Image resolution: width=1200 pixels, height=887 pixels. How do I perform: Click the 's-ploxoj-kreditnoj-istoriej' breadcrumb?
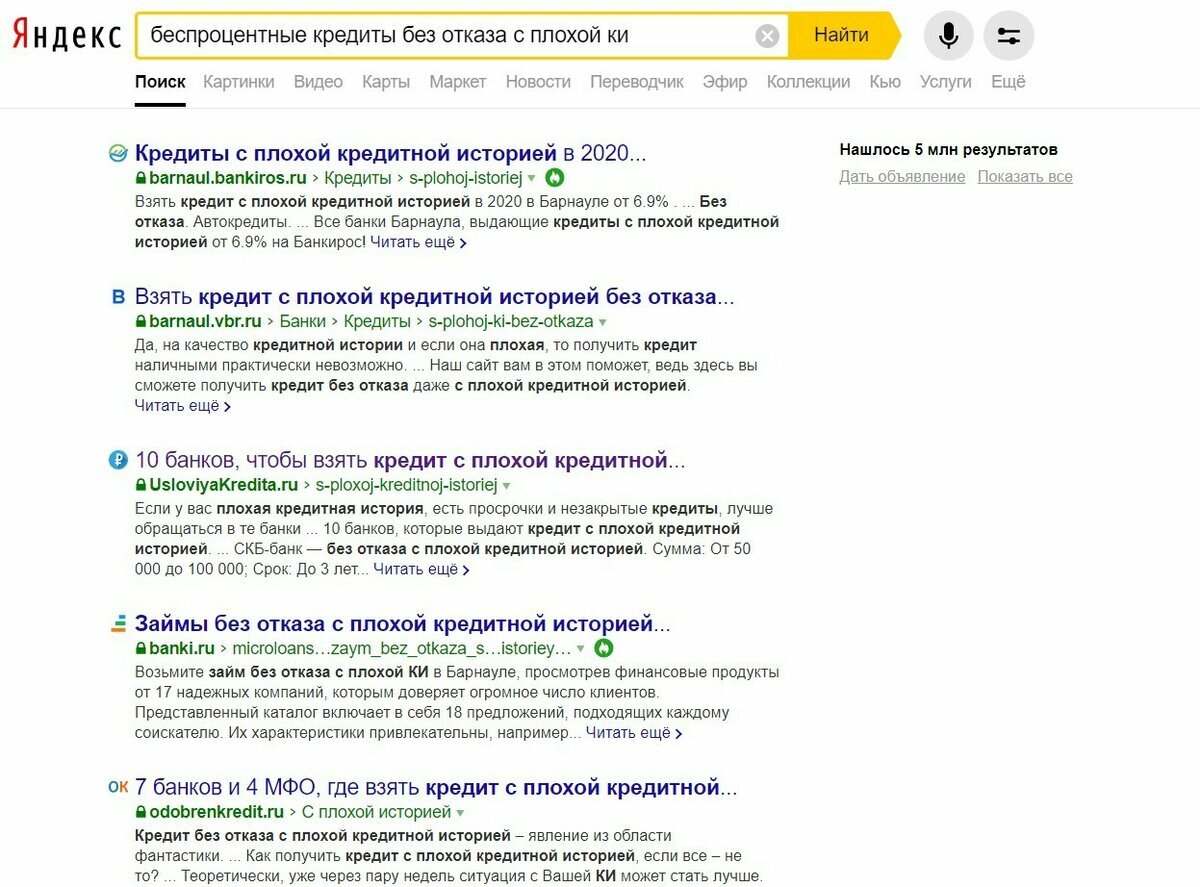(x=406, y=485)
